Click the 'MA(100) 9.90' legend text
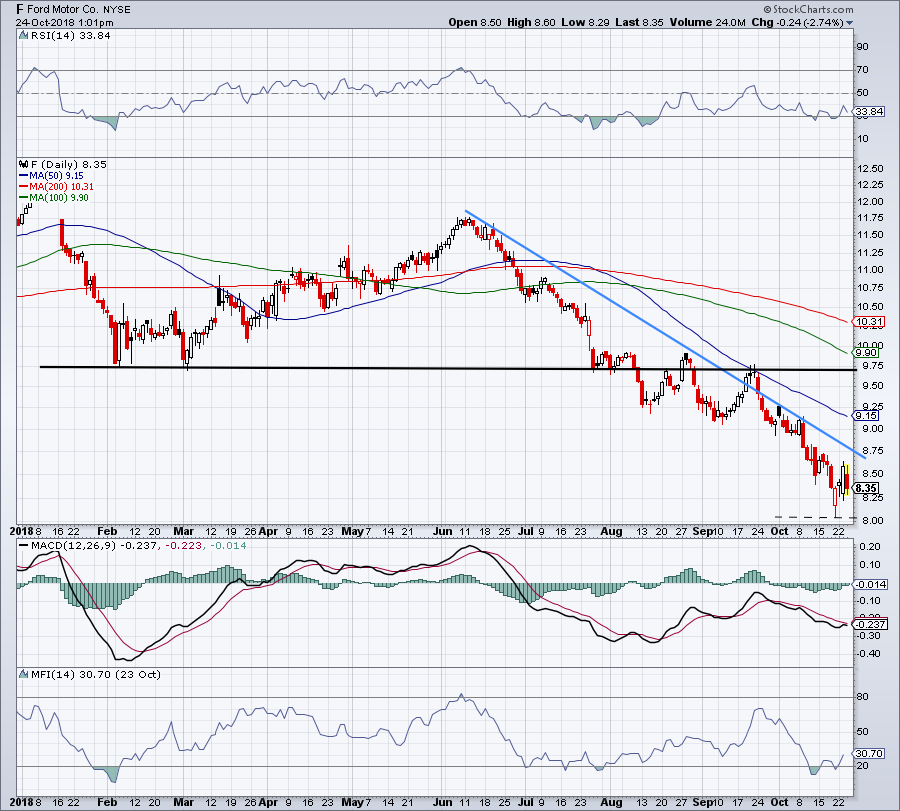 59,198
